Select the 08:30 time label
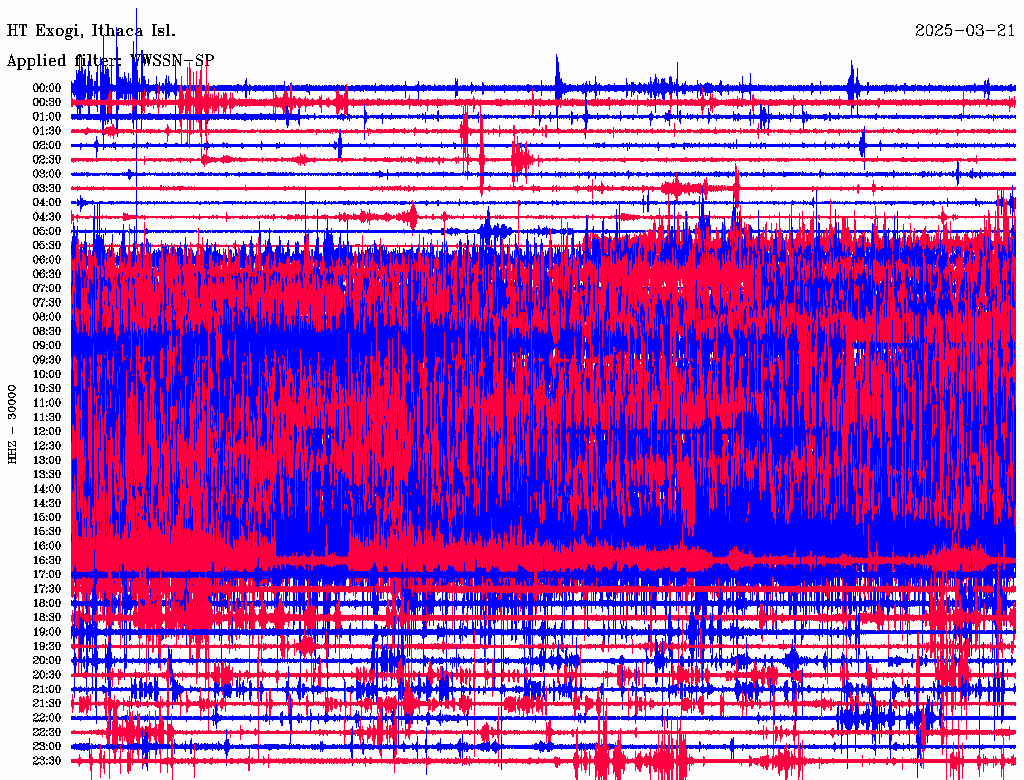 click(47, 331)
